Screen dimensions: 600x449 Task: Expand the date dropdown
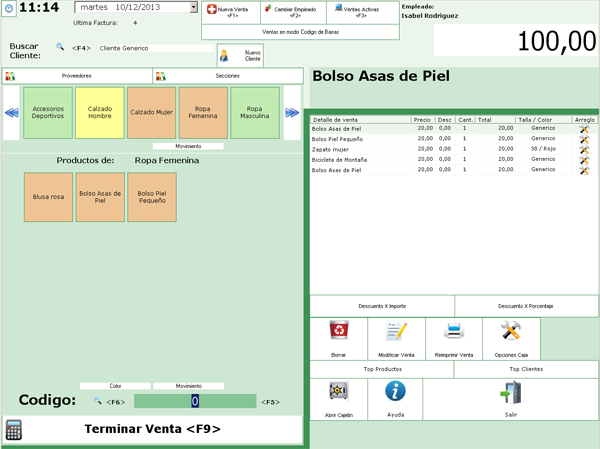tap(193, 8)
